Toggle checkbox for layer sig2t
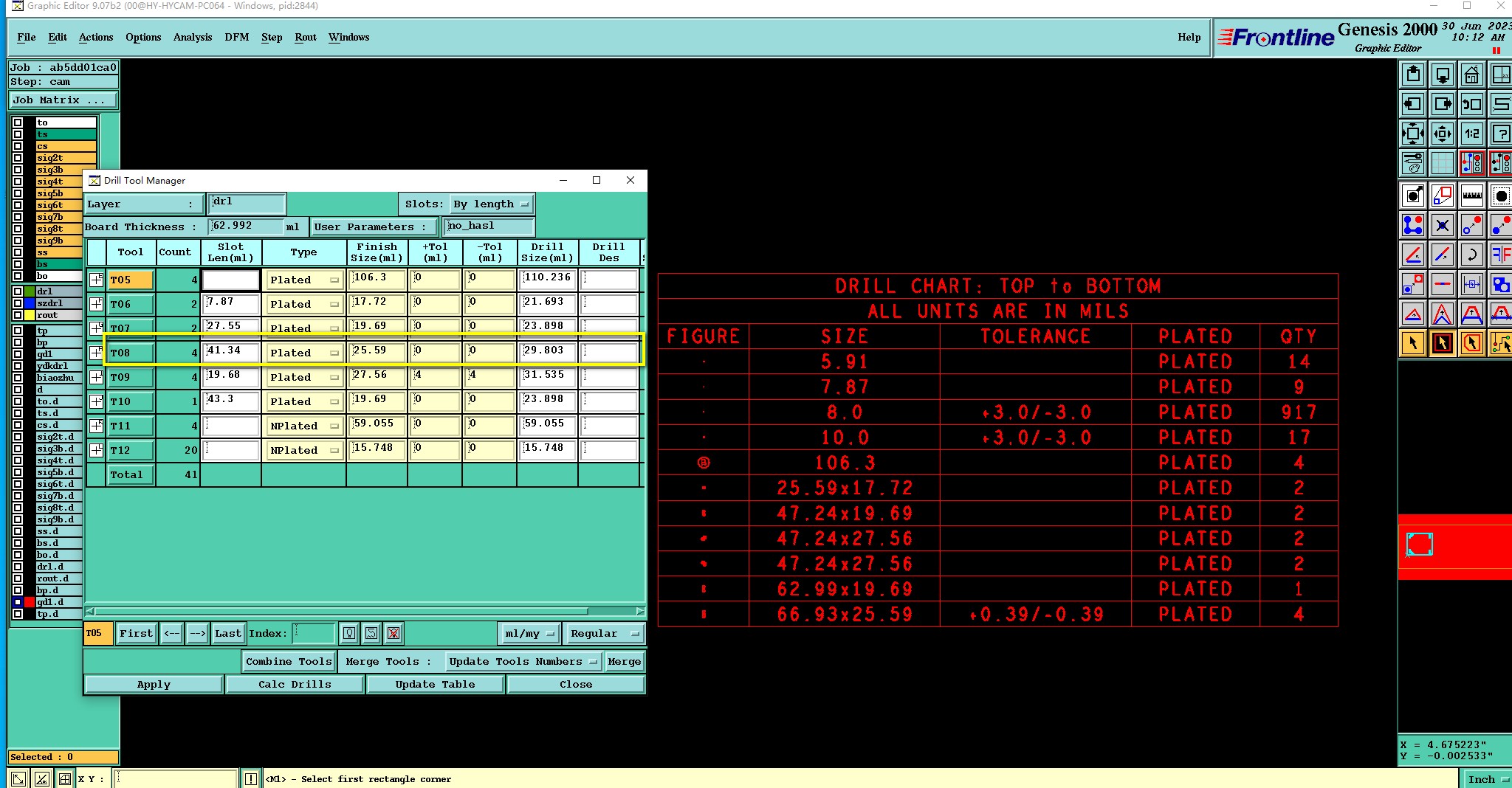Image resolution: width=1512 pixels, height=788 pixels. (x=18, y=158)
